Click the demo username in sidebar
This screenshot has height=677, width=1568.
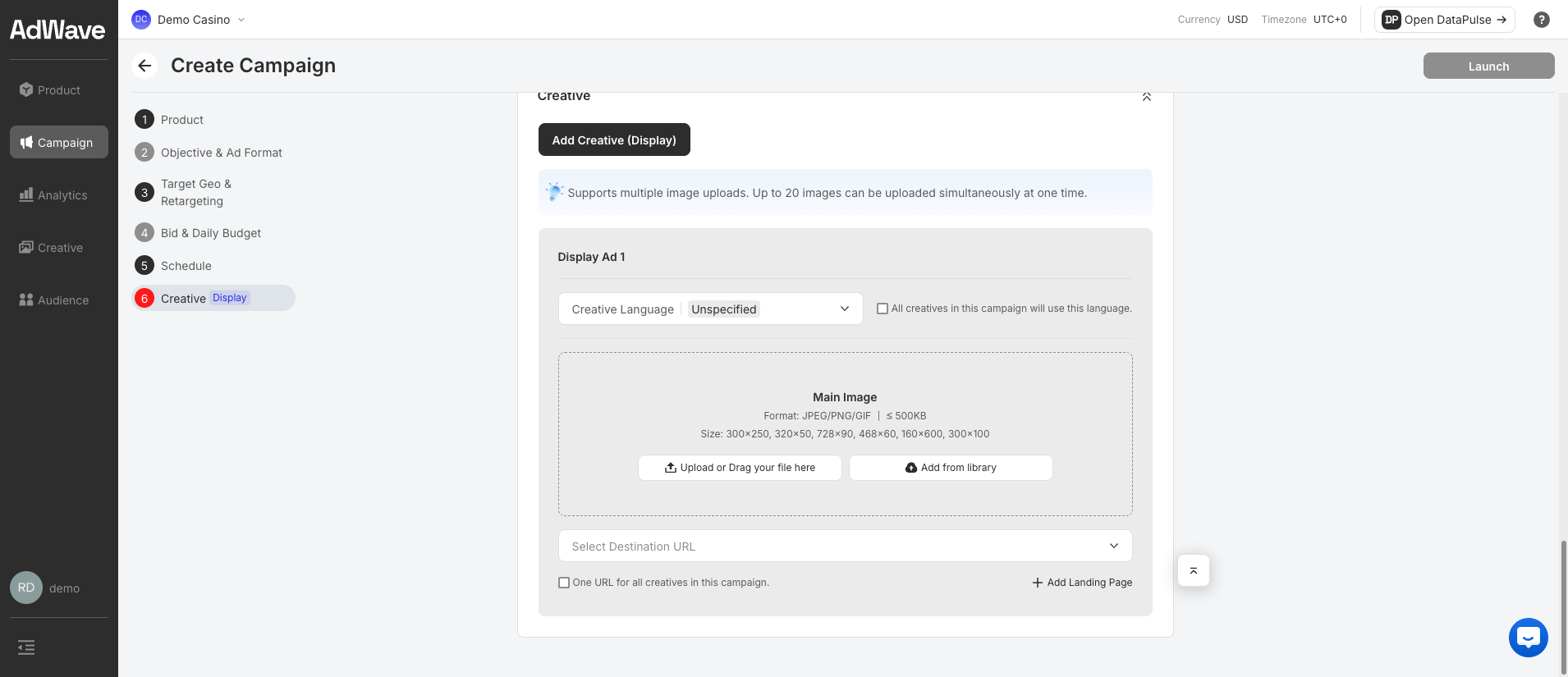(x=64, y=588)
